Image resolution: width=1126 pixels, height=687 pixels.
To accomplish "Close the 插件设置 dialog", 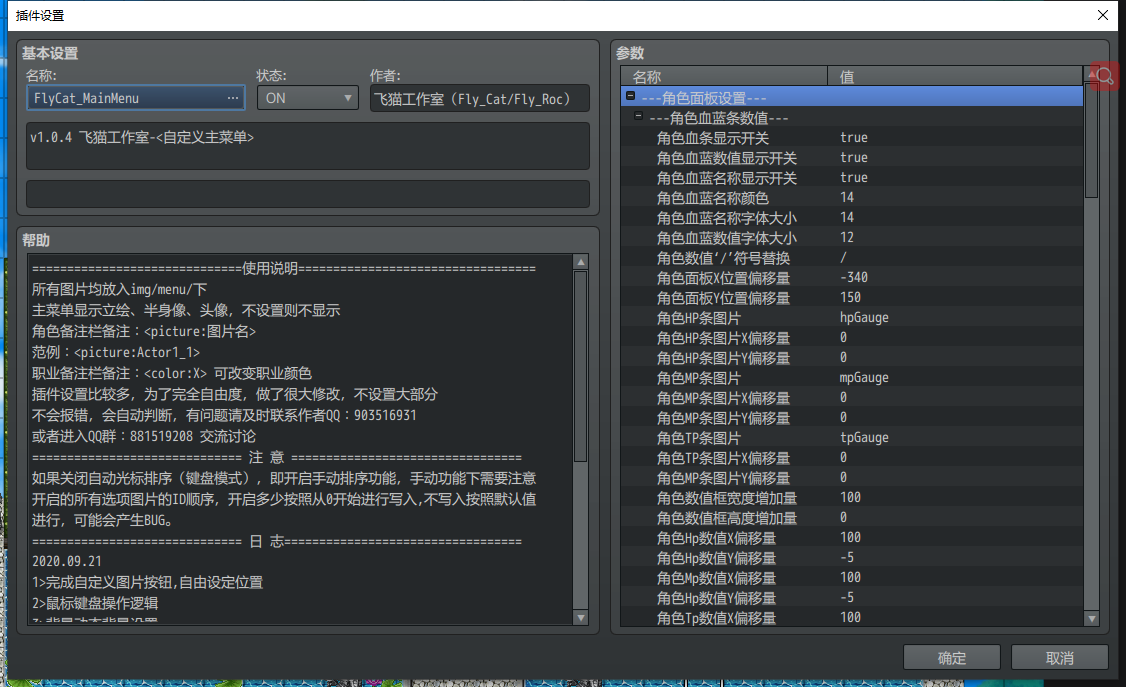I will pos(1103,15).
